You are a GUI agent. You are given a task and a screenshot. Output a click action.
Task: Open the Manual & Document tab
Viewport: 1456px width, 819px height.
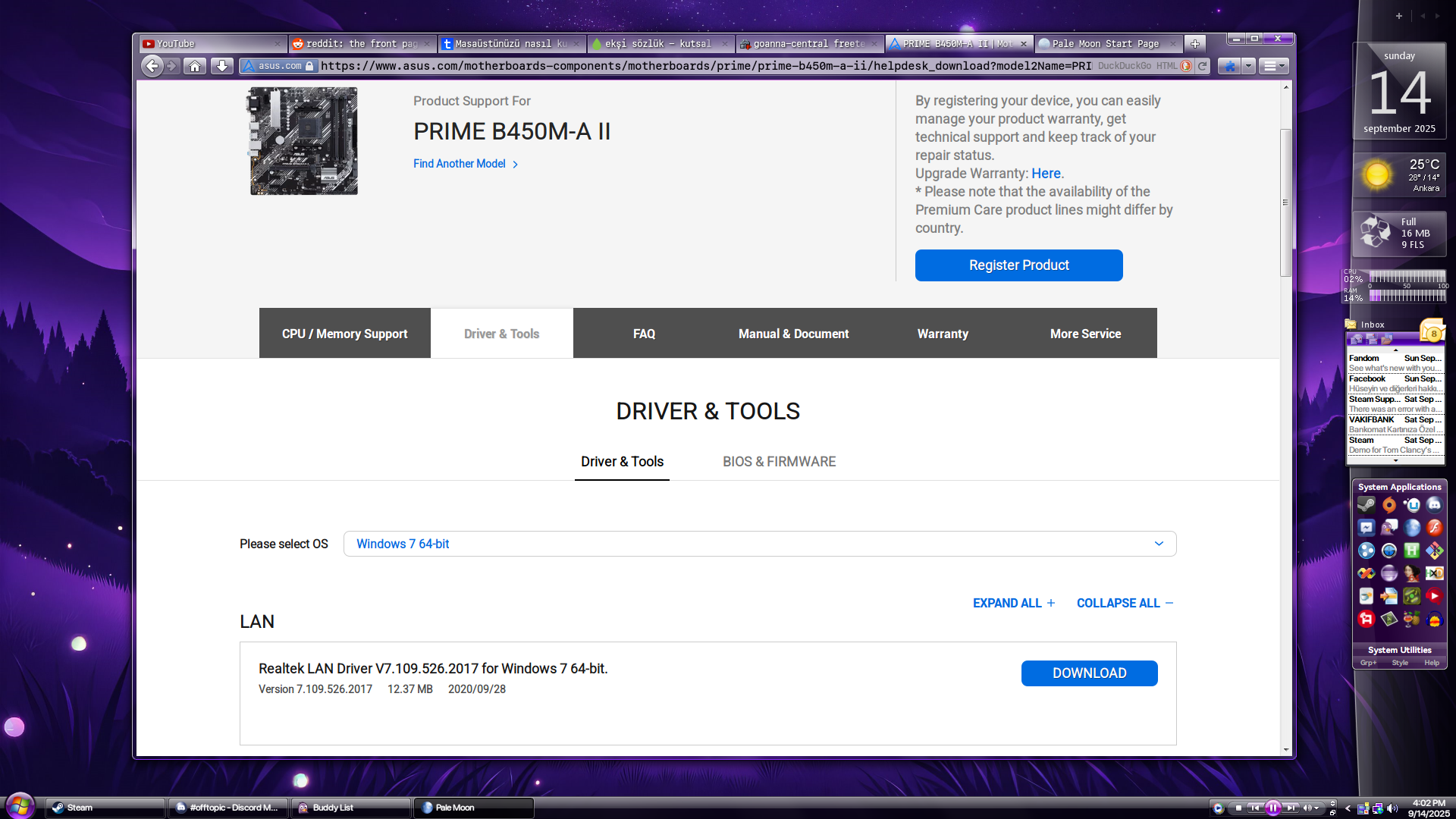click(793, 334)
